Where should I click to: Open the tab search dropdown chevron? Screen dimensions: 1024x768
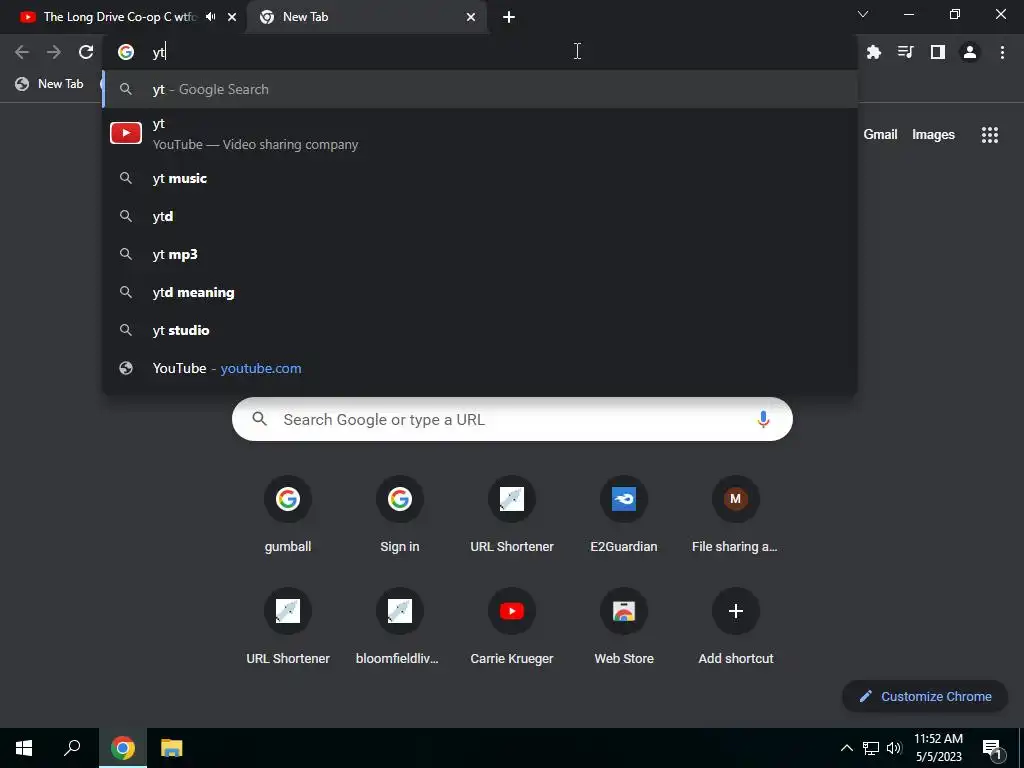863,14
